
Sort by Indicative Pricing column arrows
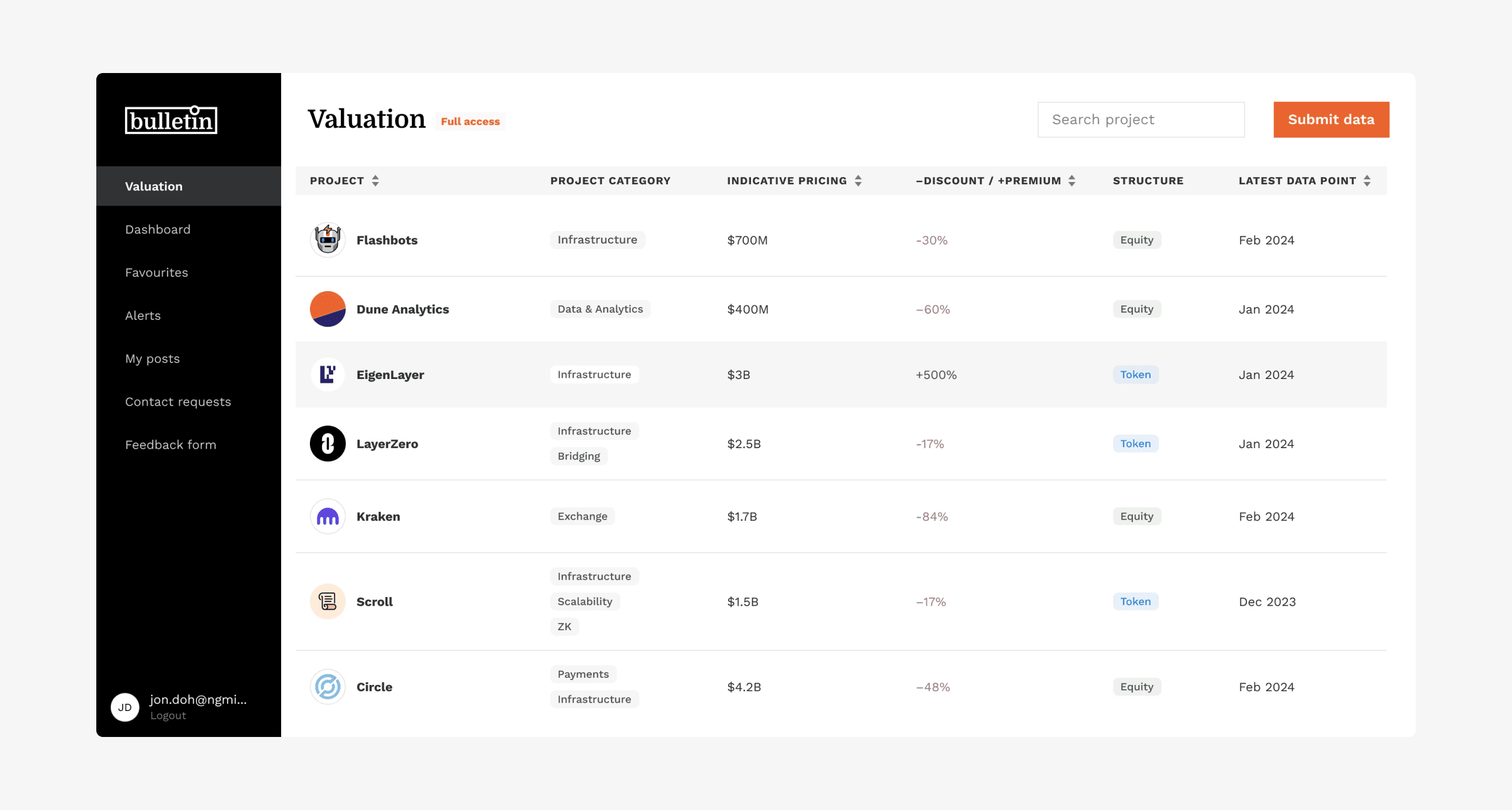click(858, 181)
